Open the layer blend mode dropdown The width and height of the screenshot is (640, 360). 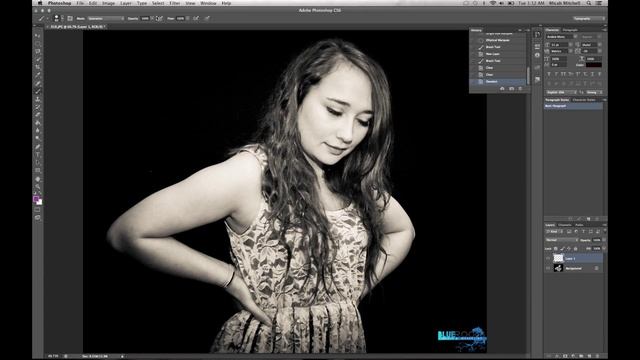tap(561, 240)
